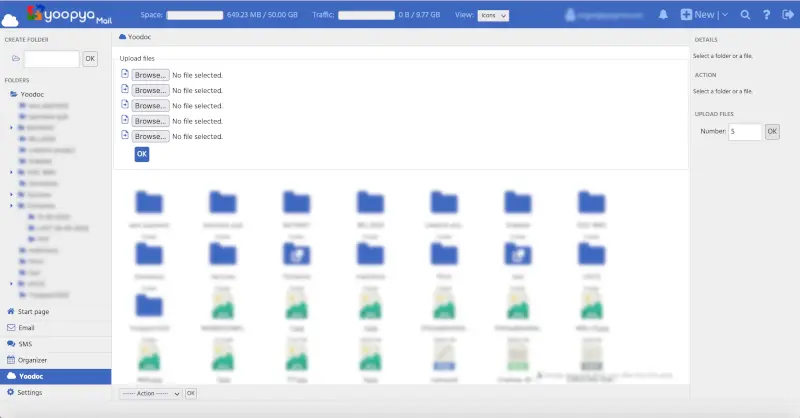Click the Yoodoc cloud breadcrumb icon

coord(122,36)
